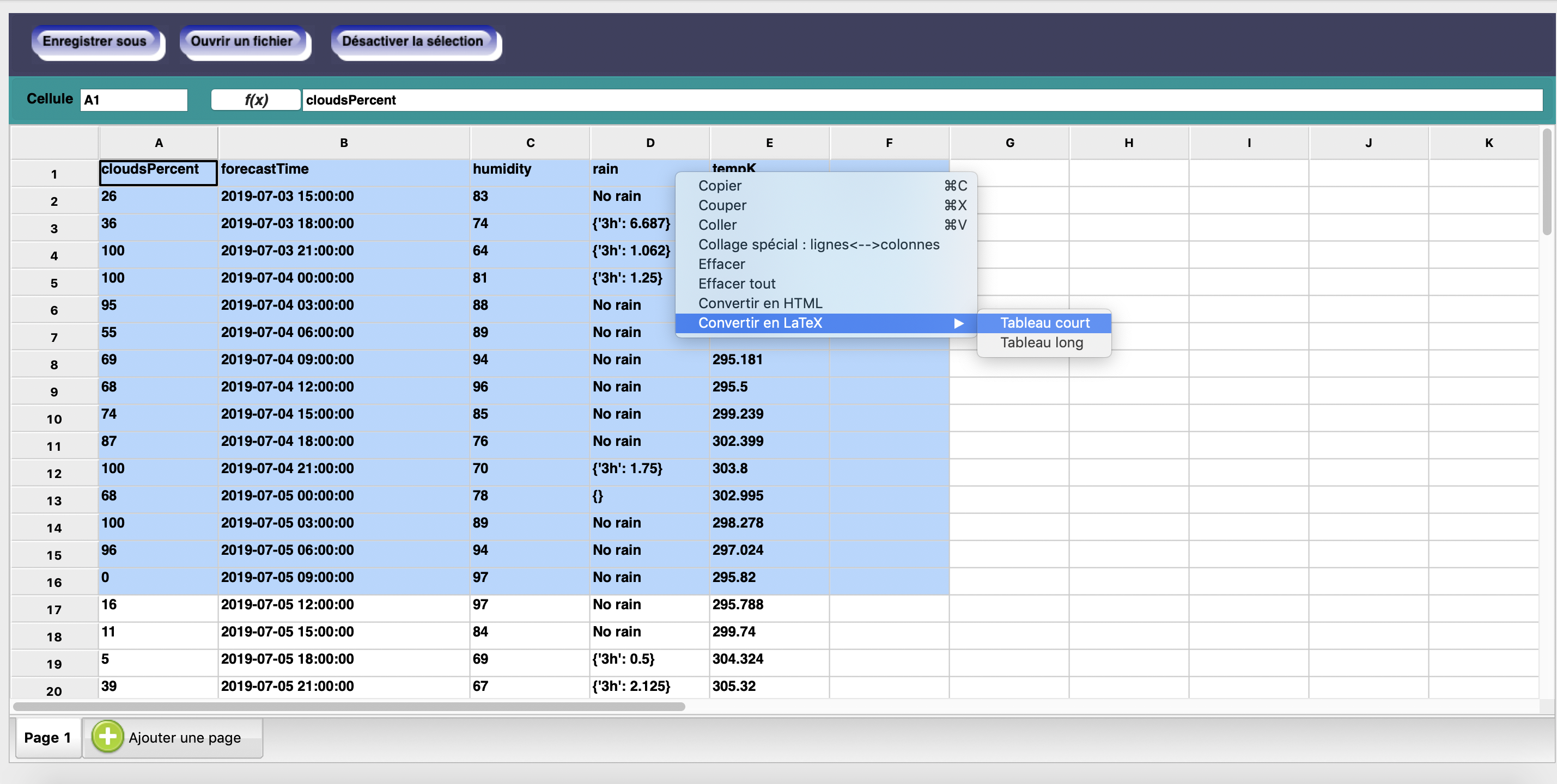Select column G header
The image size is (1557, 784).
(x=1009, y=143)
